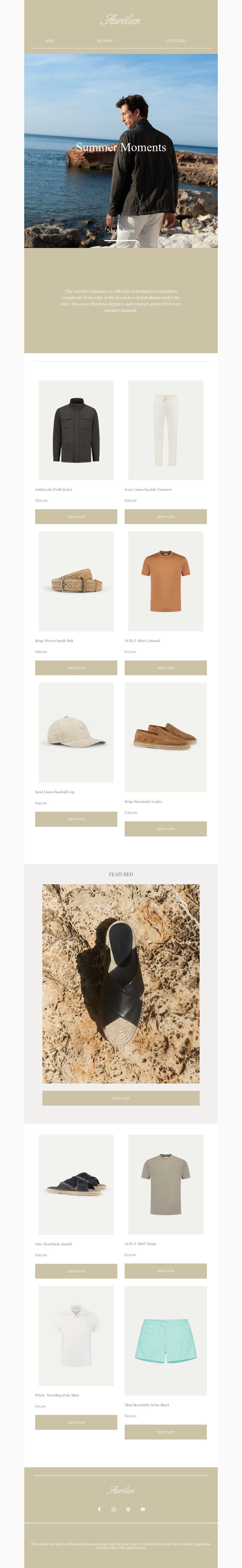This screenshot has height=1568, width=242.
Task: Shop now the Beige Woven Suede Belt
Action: 76,668
